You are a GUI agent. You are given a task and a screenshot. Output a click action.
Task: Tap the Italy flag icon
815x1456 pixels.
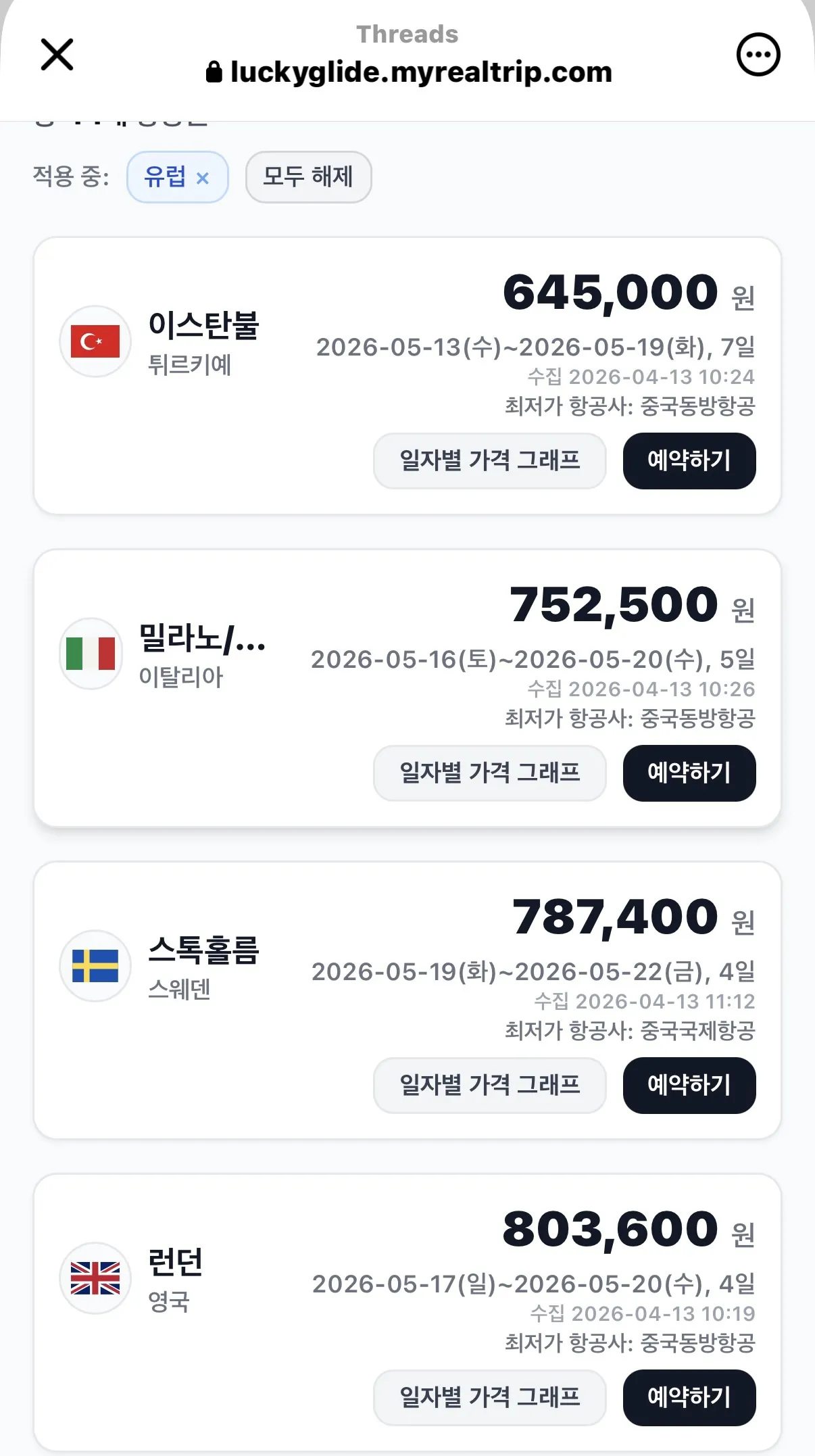(91, 654)
